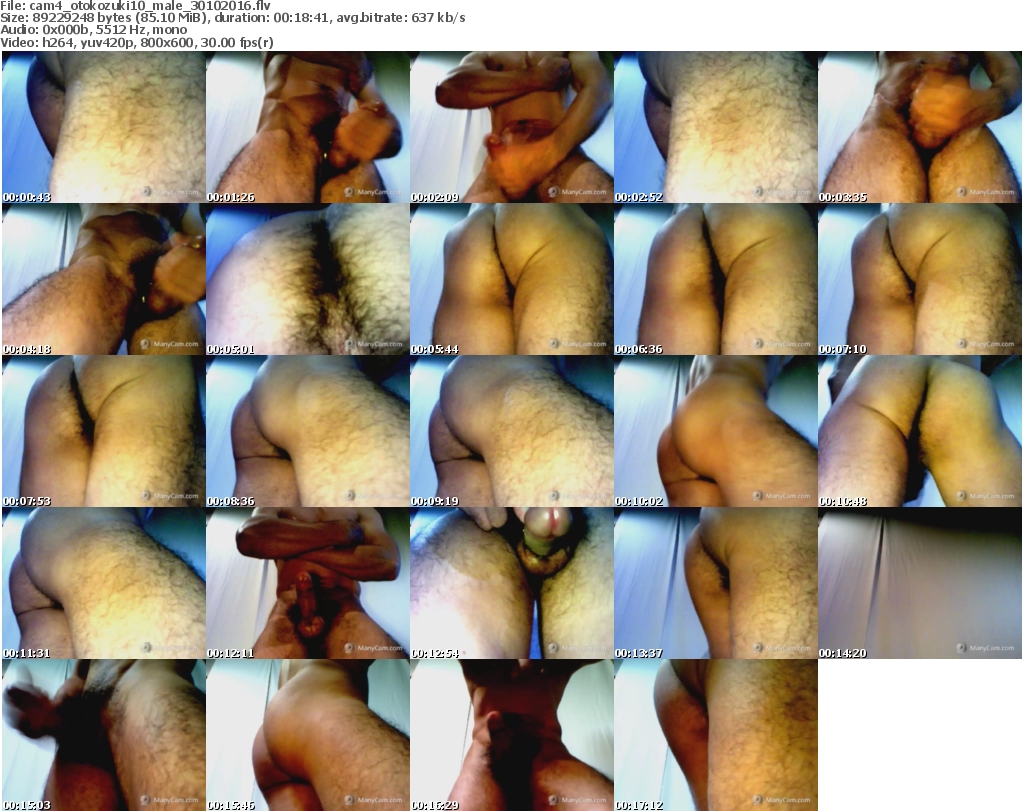The image size is (1024, 811).
Task: Click the thumbnail stamped 00:11:31
Action: [x=104, y=583]
